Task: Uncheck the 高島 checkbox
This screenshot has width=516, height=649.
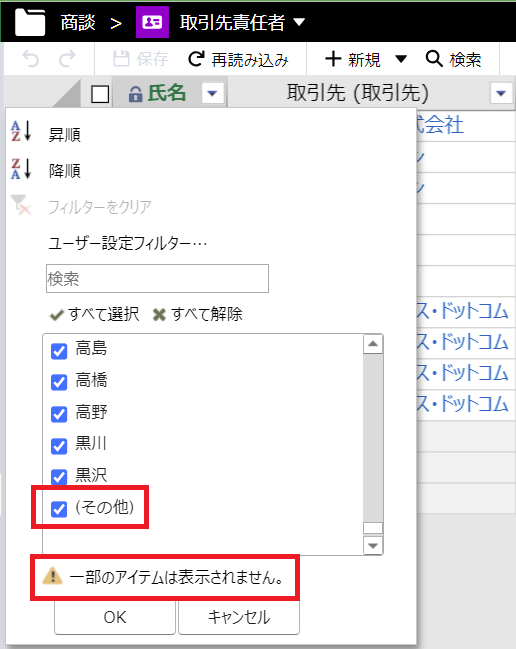Action: [x=59, y=351]
